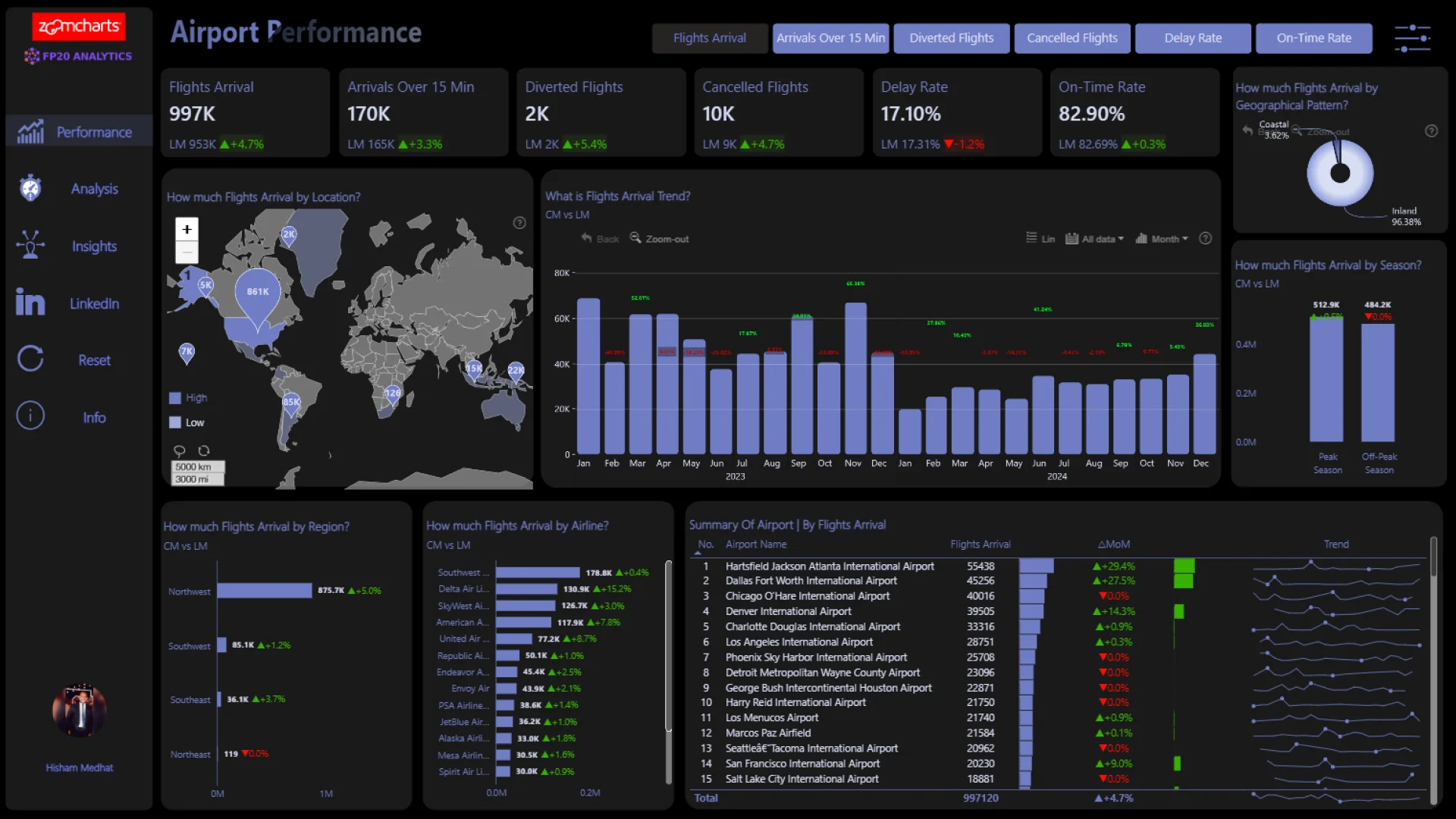The width and height of the screenshot is (1456, 819).
Task: Click the On-Time Rate 82.90% KPI card
Action: (1134, 112)
